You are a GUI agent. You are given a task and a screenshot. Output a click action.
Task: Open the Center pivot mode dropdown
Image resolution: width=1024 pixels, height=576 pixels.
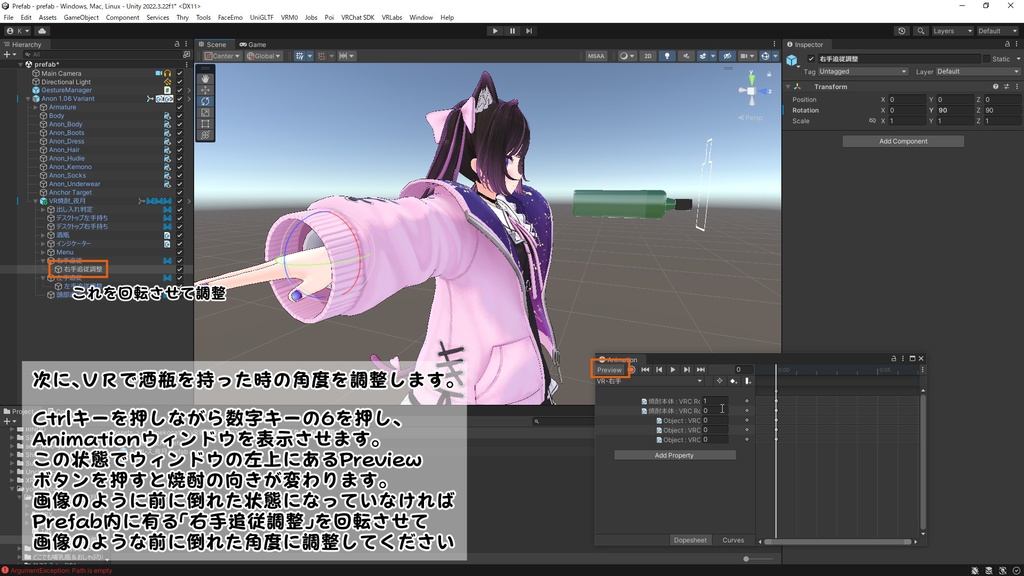[x=222, y=56]
